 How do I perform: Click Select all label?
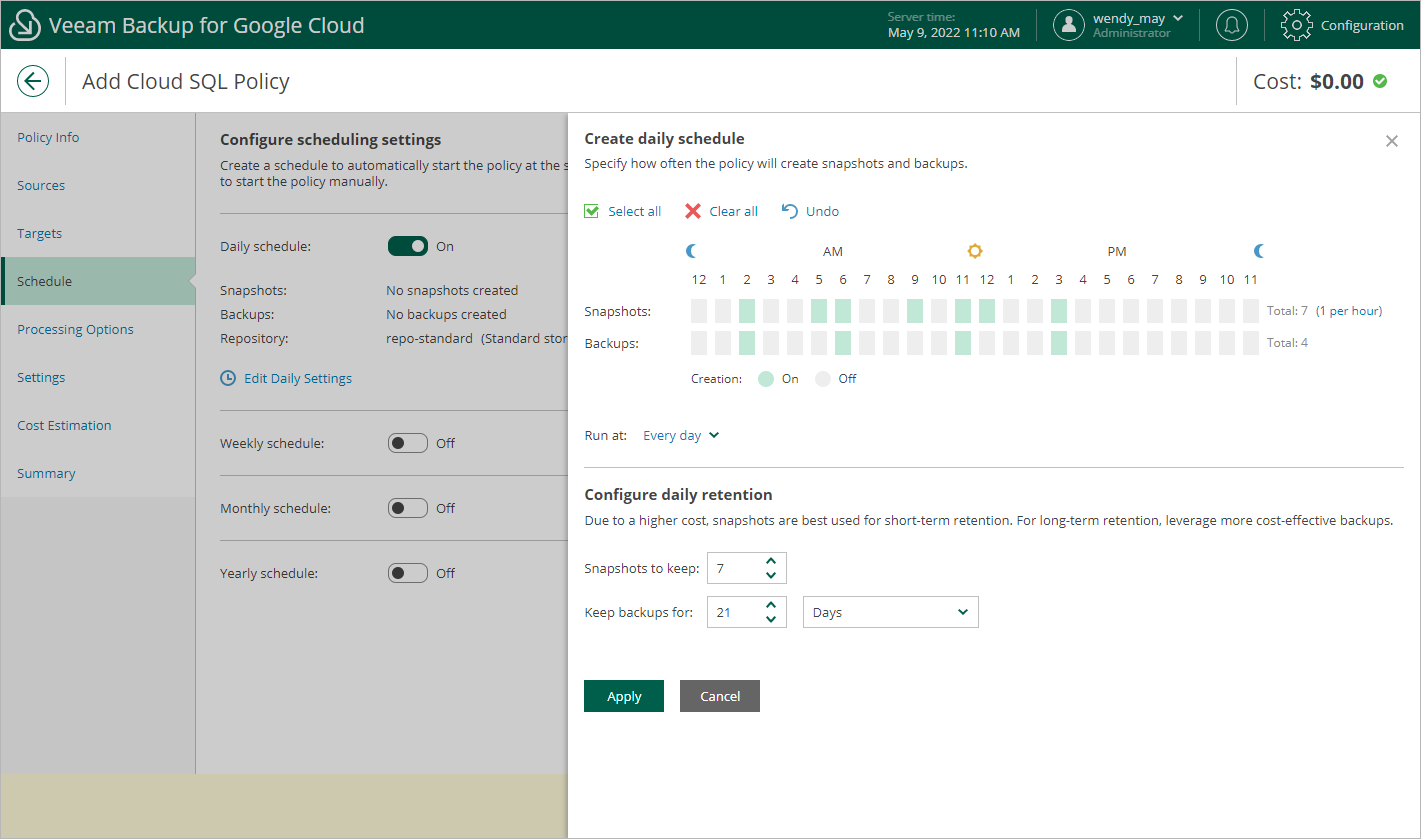635,211
